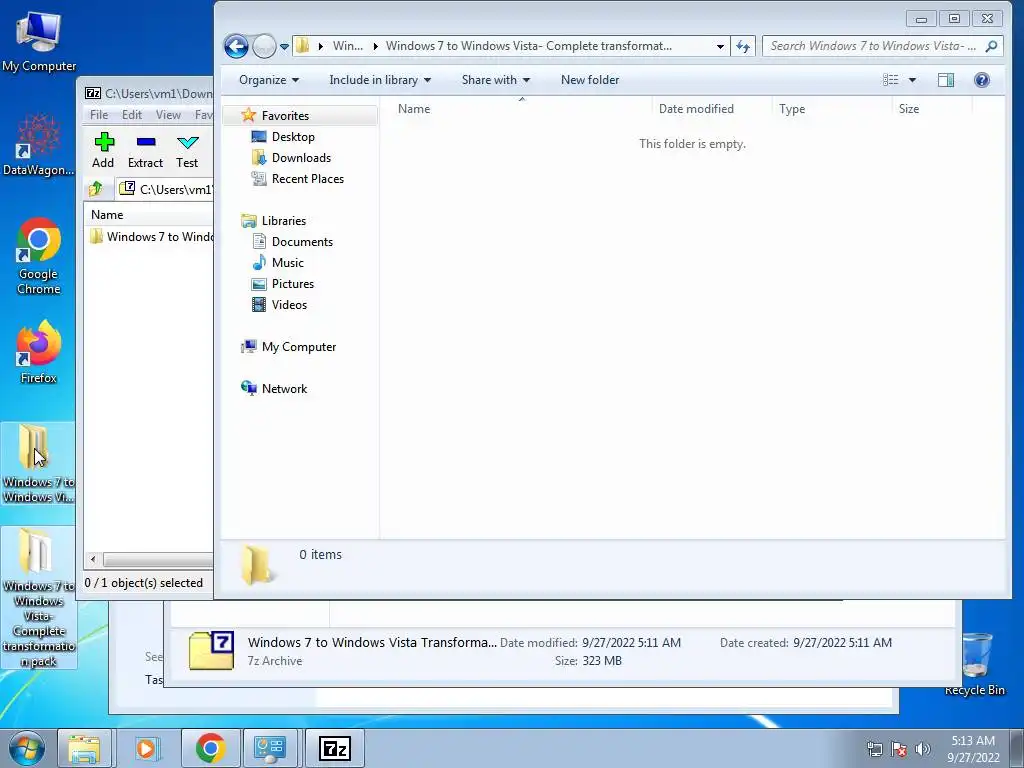1024x768 pixels.
Task: Open the Windows Start menu
Action: 26,748
